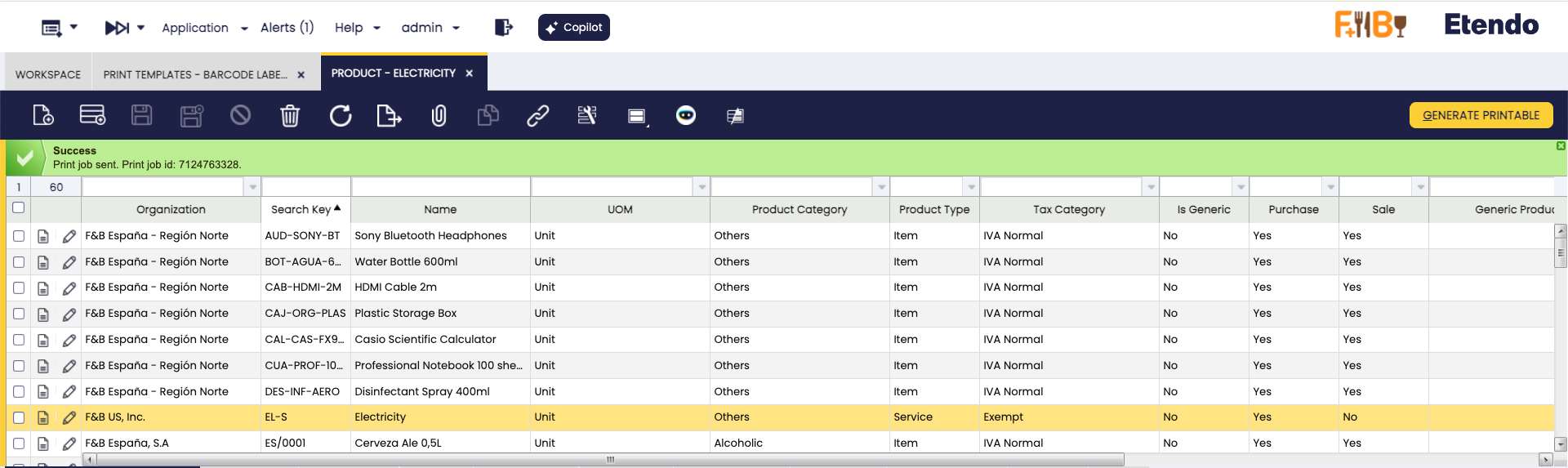
Task: Check the Sony Bluetooth Headphones row checkbox
Action: point(19,236)
